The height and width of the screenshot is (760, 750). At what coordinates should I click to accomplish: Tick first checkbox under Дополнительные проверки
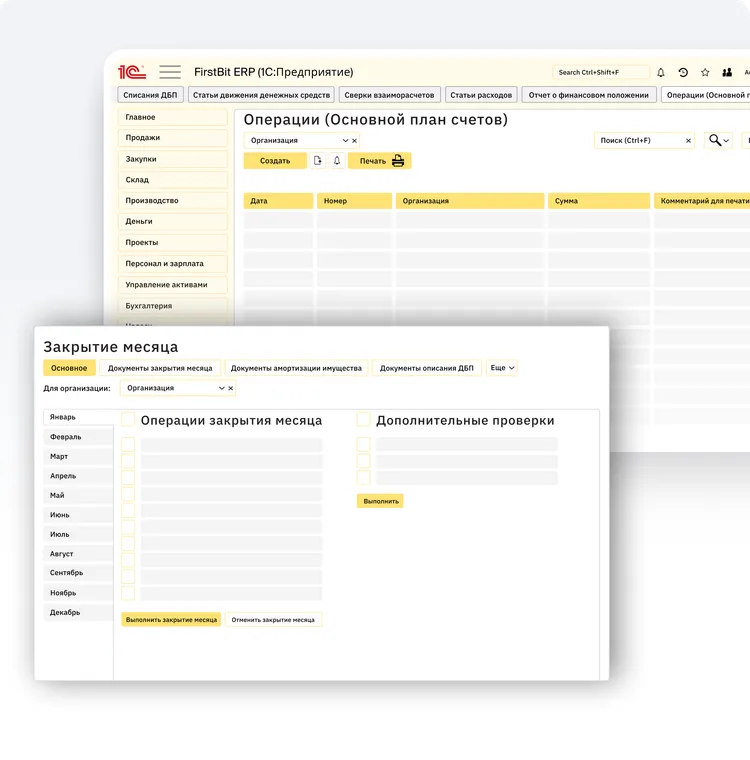(x=363, y=444)
